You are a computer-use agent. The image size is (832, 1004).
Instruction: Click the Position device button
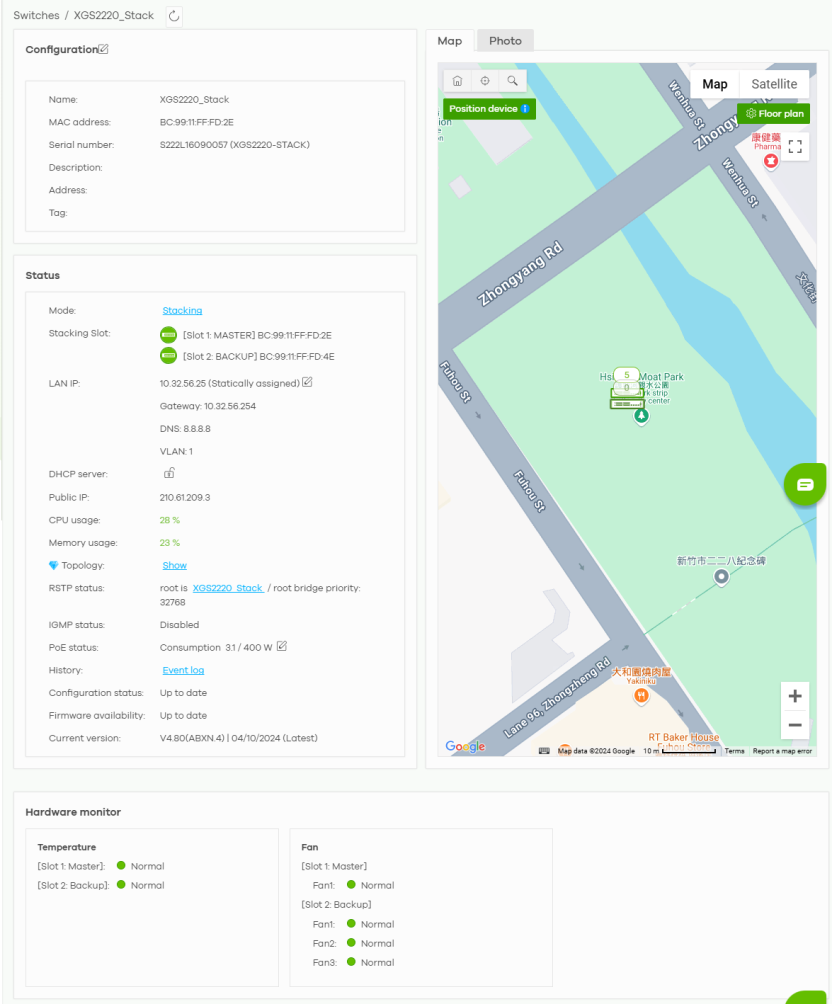pyautogui.click(x=489, y=109)
